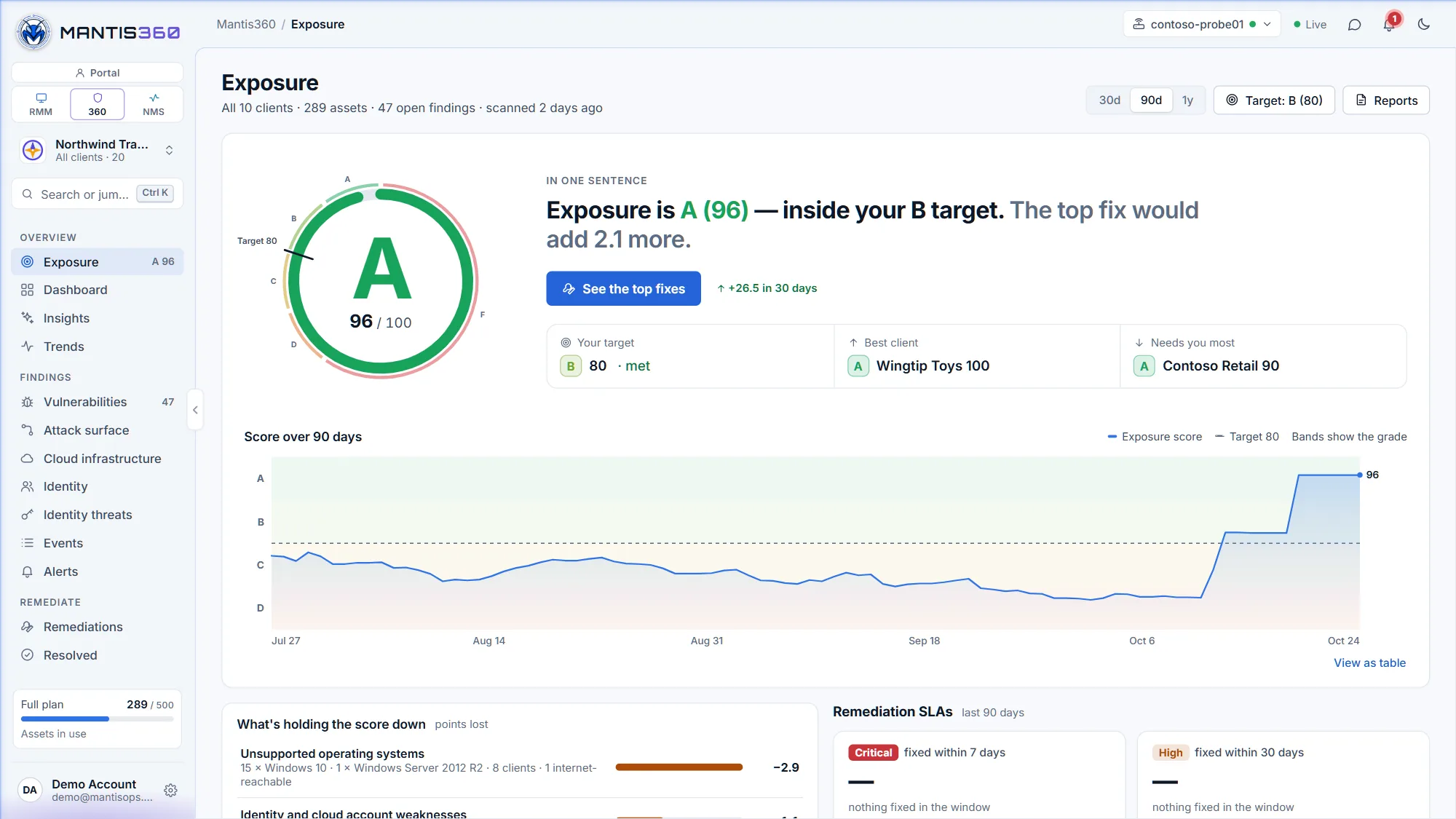The height and width of the screenshot is (819, 1456).
Task: Open Identity page
Action: [98, 486]
